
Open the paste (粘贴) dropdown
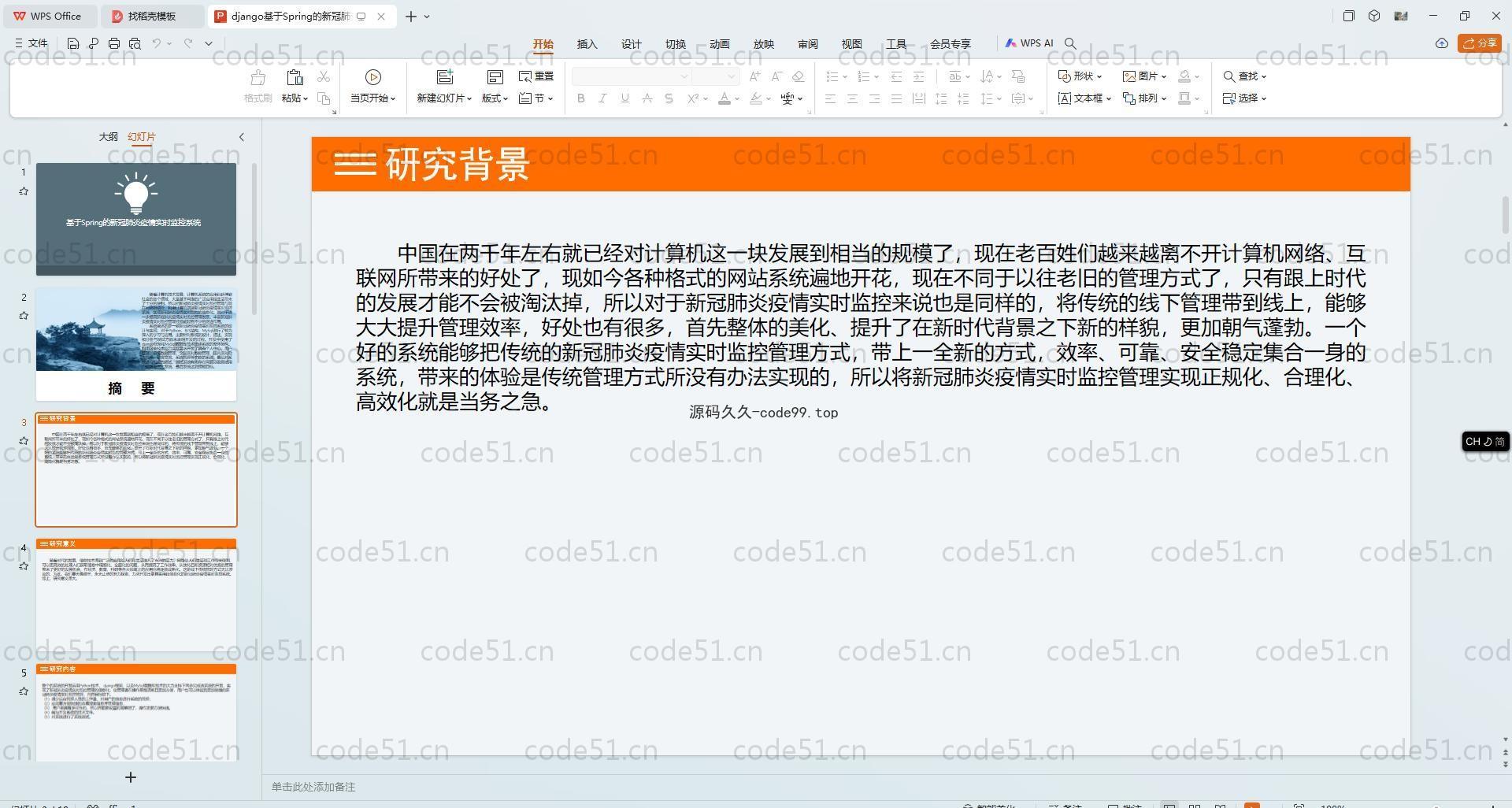pyautogui.click(x=295, y=98)
